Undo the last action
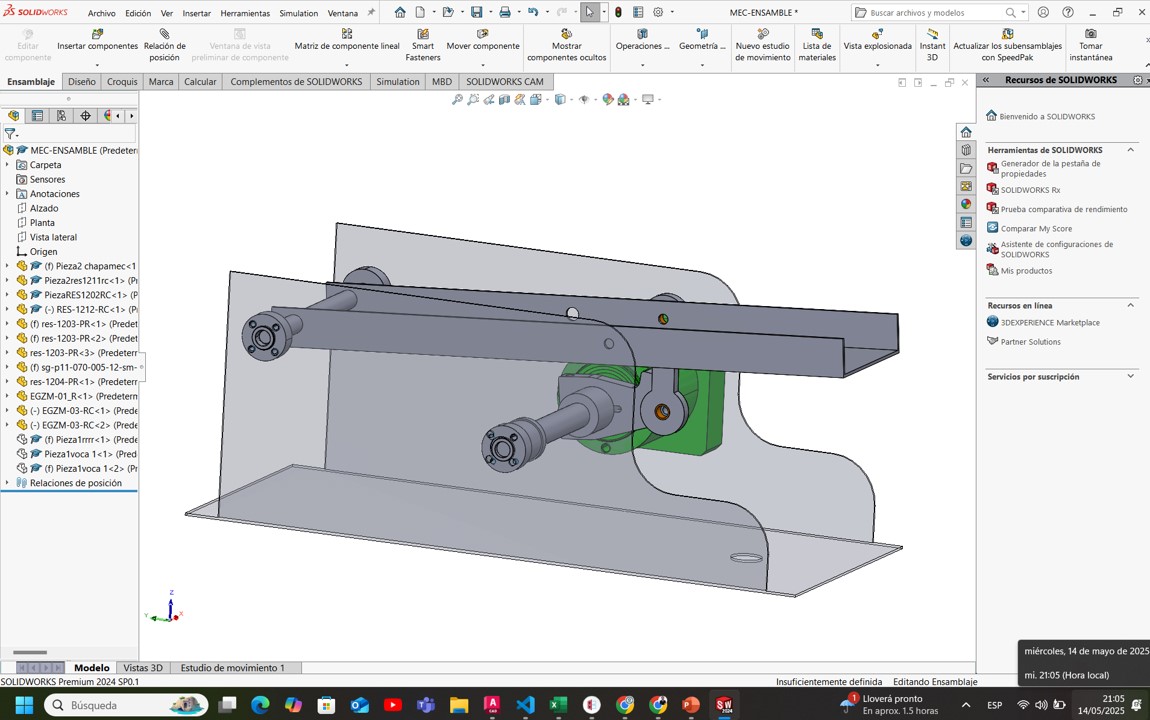The height and width of the screenshot is (720, 1150). tap(533, 12)
